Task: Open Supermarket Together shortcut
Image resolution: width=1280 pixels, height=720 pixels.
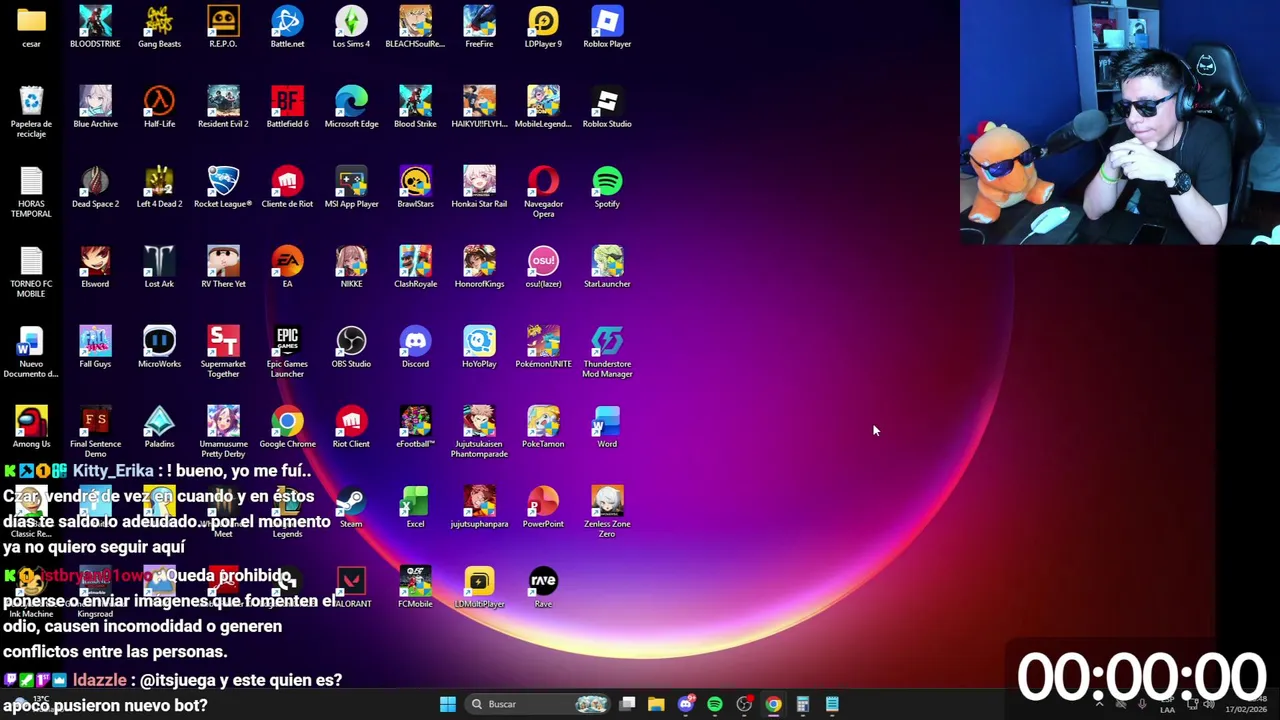Action: (223, 352)
